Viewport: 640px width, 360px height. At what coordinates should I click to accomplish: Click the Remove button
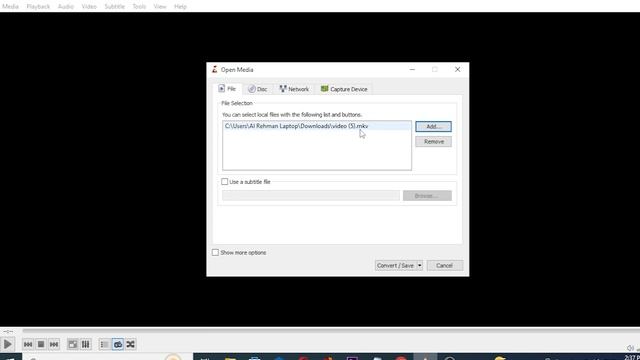click(x=433, y=142)
